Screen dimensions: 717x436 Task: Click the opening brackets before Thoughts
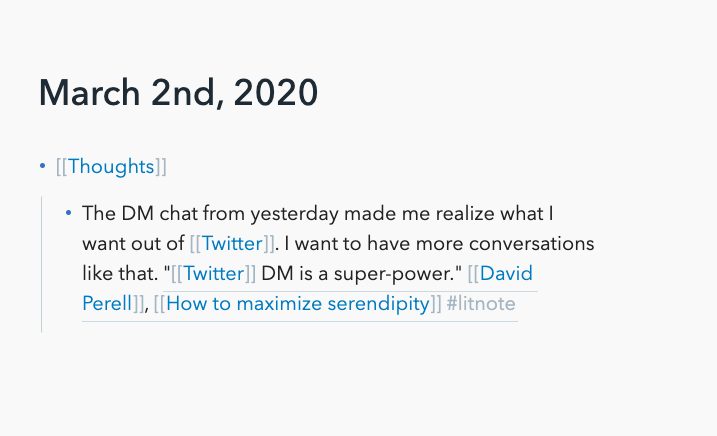[x=61, y=167]
